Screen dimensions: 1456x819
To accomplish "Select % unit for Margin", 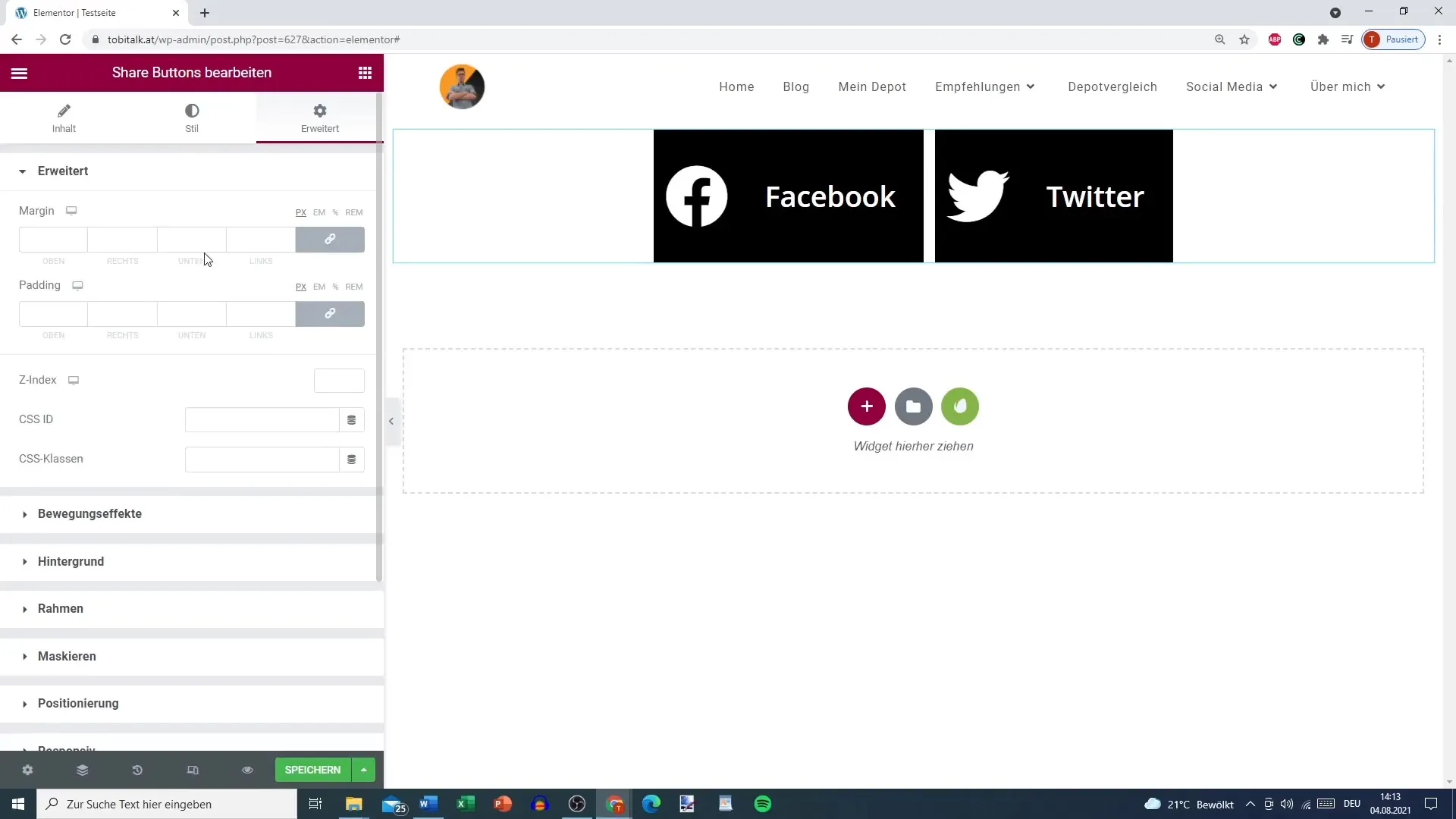I will 335,212.
